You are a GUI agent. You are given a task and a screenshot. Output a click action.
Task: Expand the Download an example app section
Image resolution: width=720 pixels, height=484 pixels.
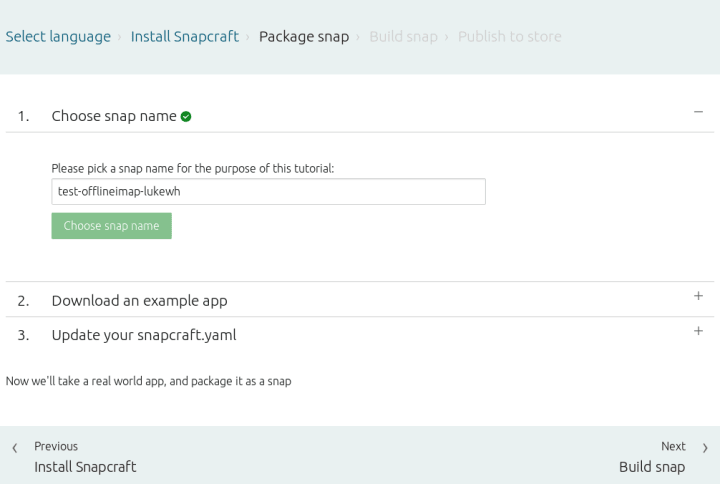(698, 296)
